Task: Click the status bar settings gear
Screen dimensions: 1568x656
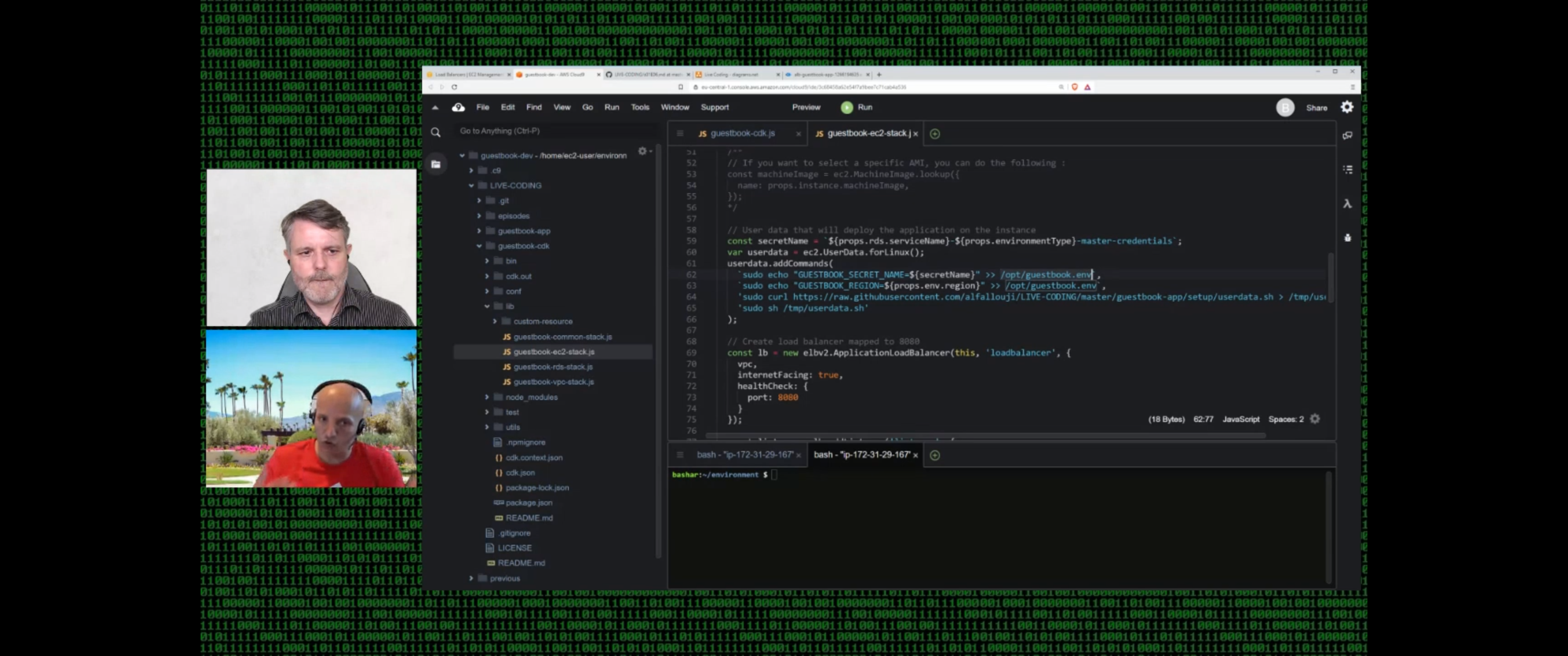Action: point(1315,419)
